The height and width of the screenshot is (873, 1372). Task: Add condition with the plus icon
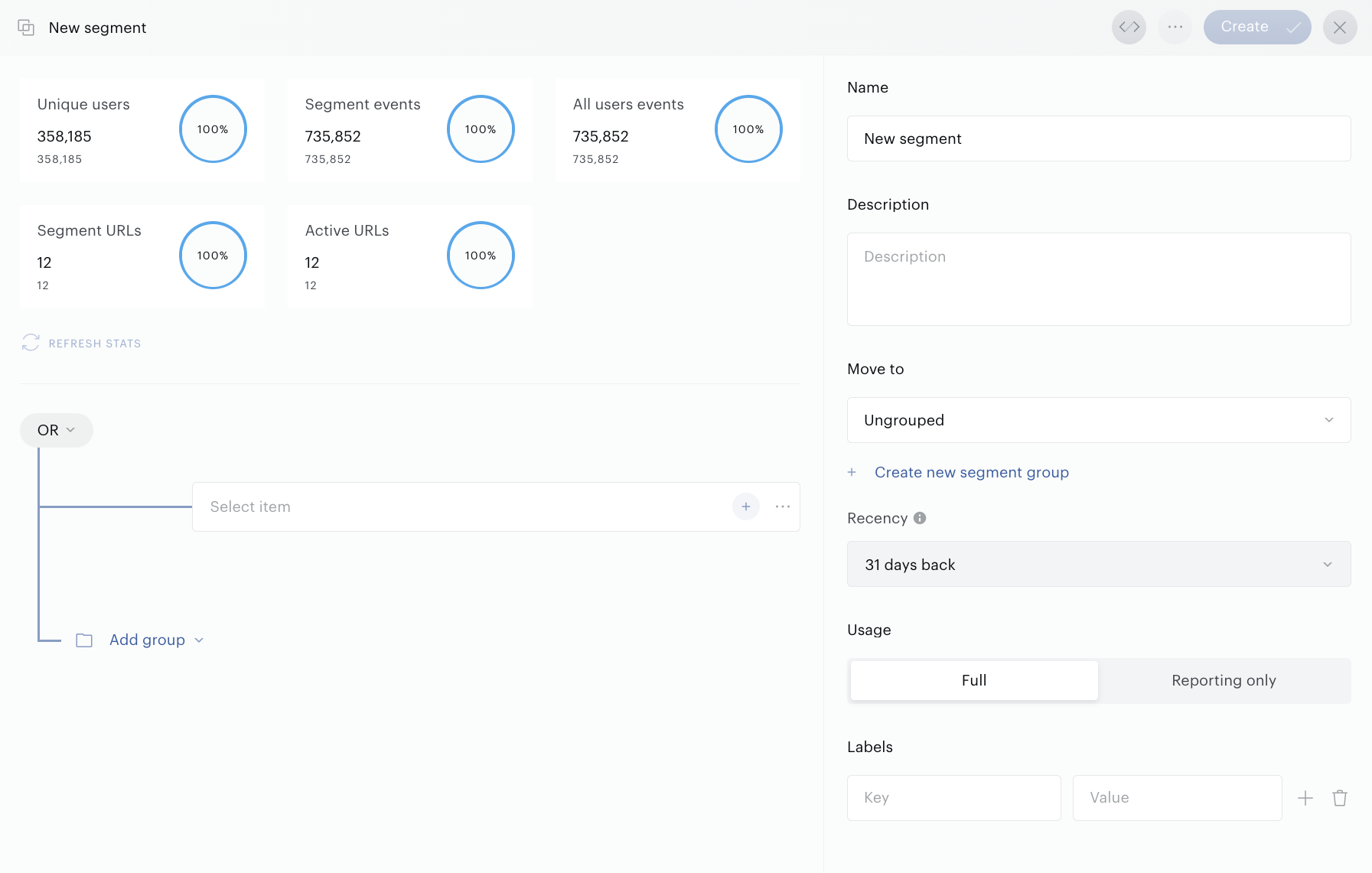pos(745,507)
